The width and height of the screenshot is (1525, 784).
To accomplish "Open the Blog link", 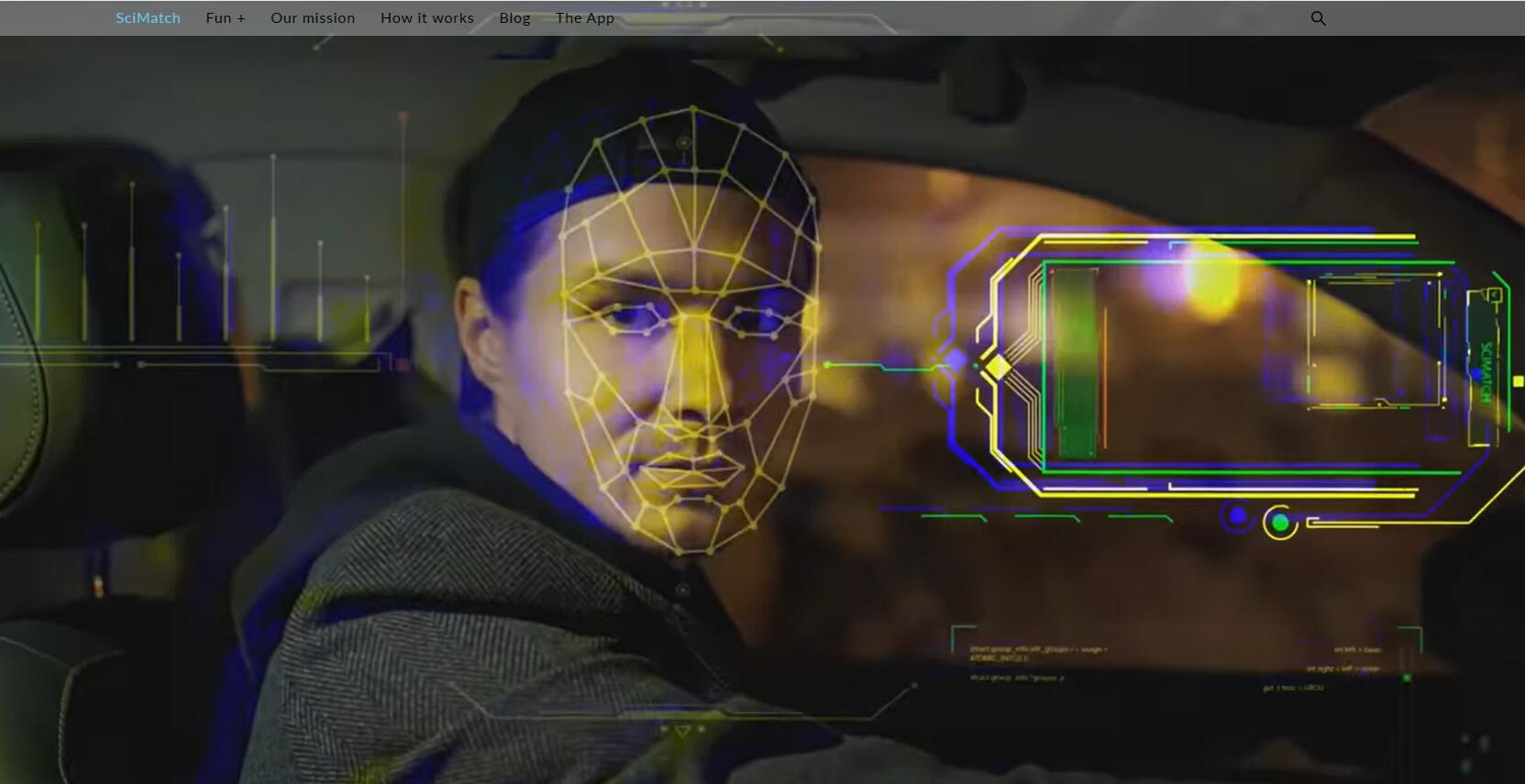I will 514,18.
